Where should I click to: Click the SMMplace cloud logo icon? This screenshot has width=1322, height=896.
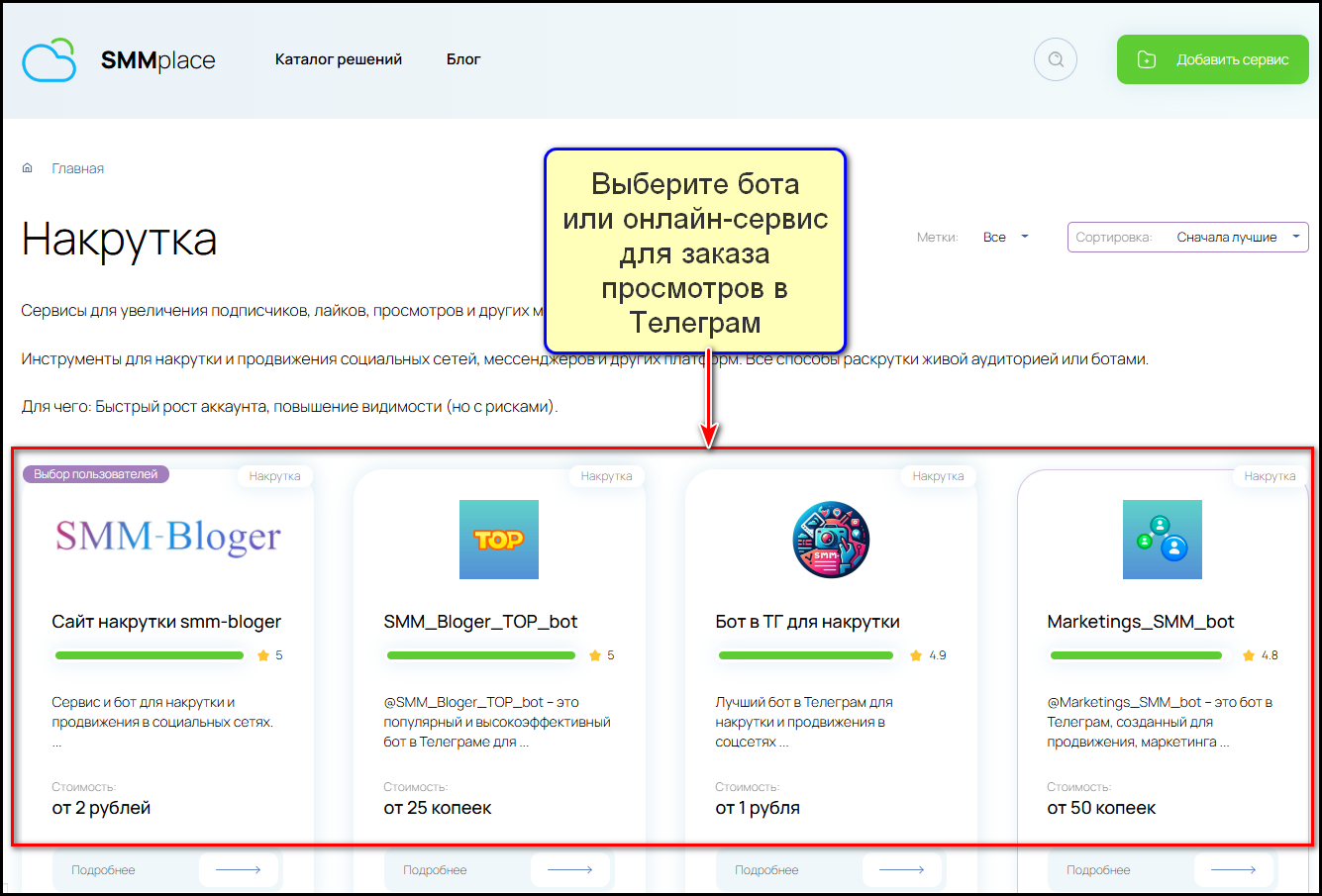point(50,59)
